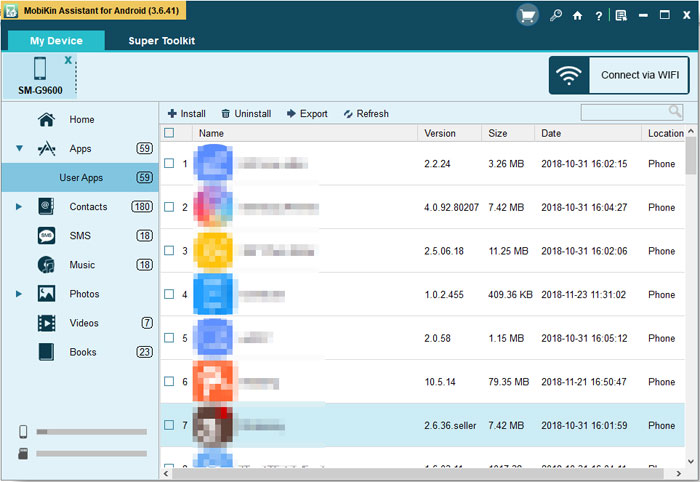700x482 pixels.
Task: Check the checkbox for app row 1
Action: pos(169,164)
